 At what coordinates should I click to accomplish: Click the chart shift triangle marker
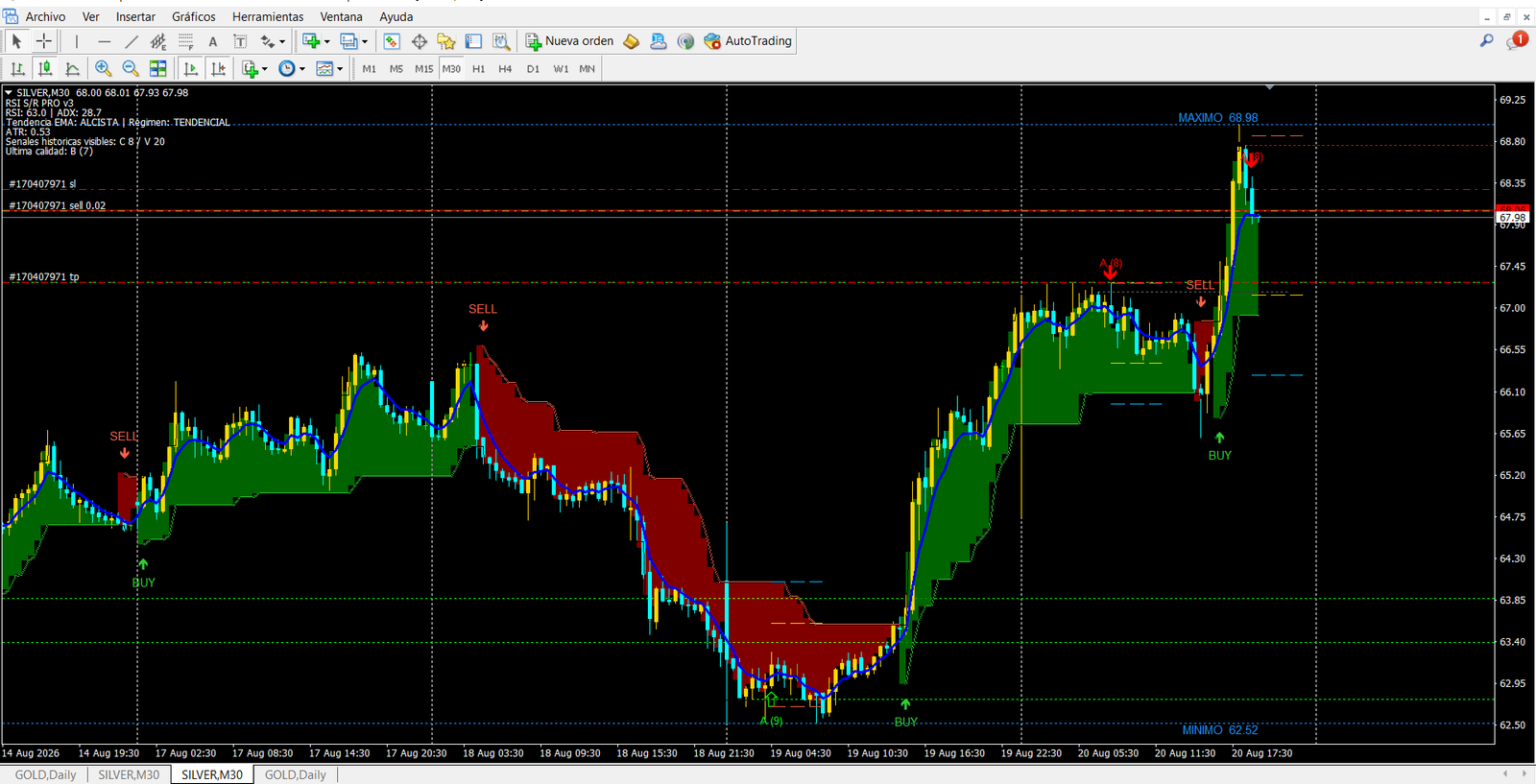click(x=1269, y=87)
